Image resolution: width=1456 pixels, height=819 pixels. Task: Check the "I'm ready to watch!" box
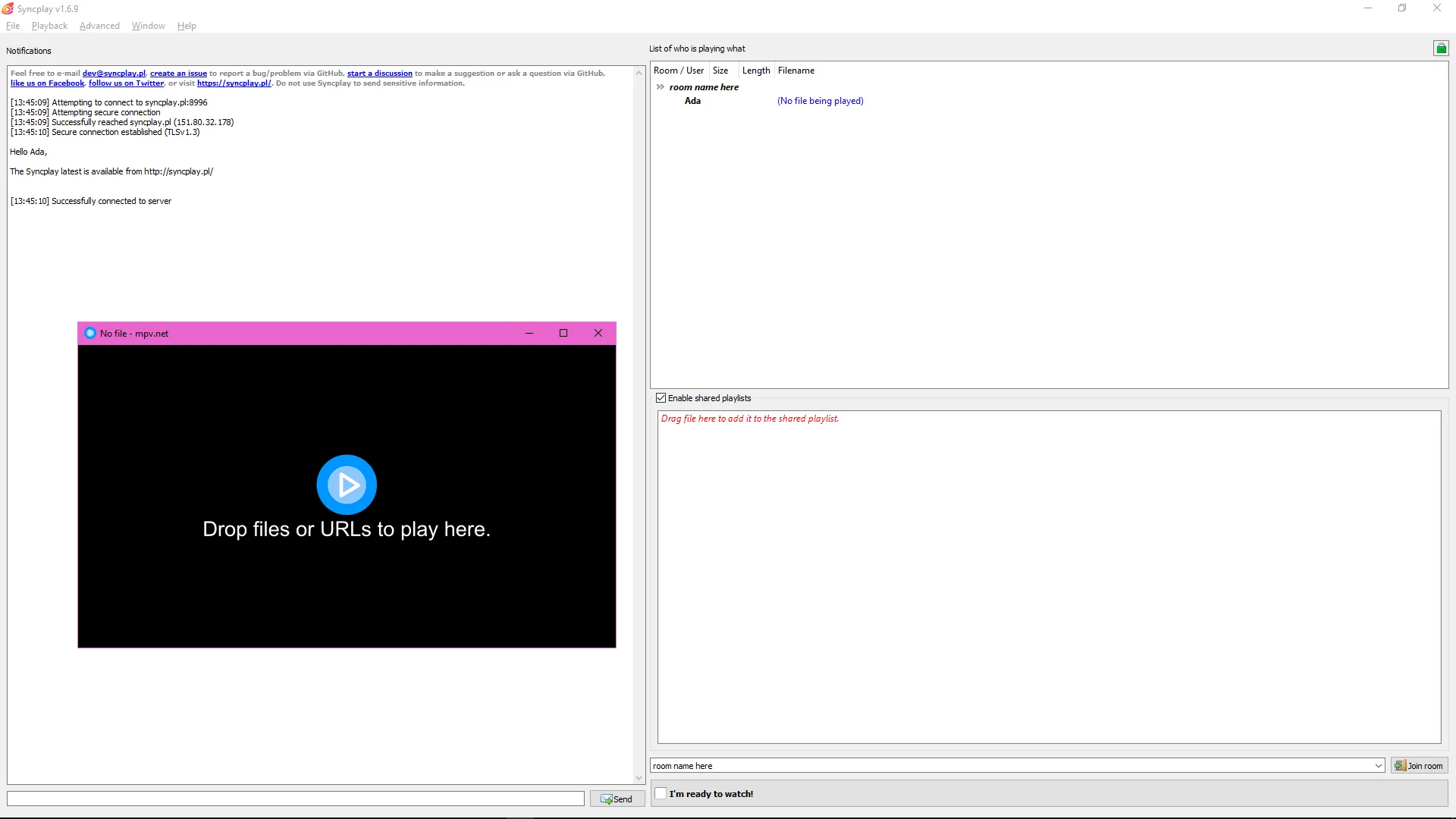click(x=661, y=793)
